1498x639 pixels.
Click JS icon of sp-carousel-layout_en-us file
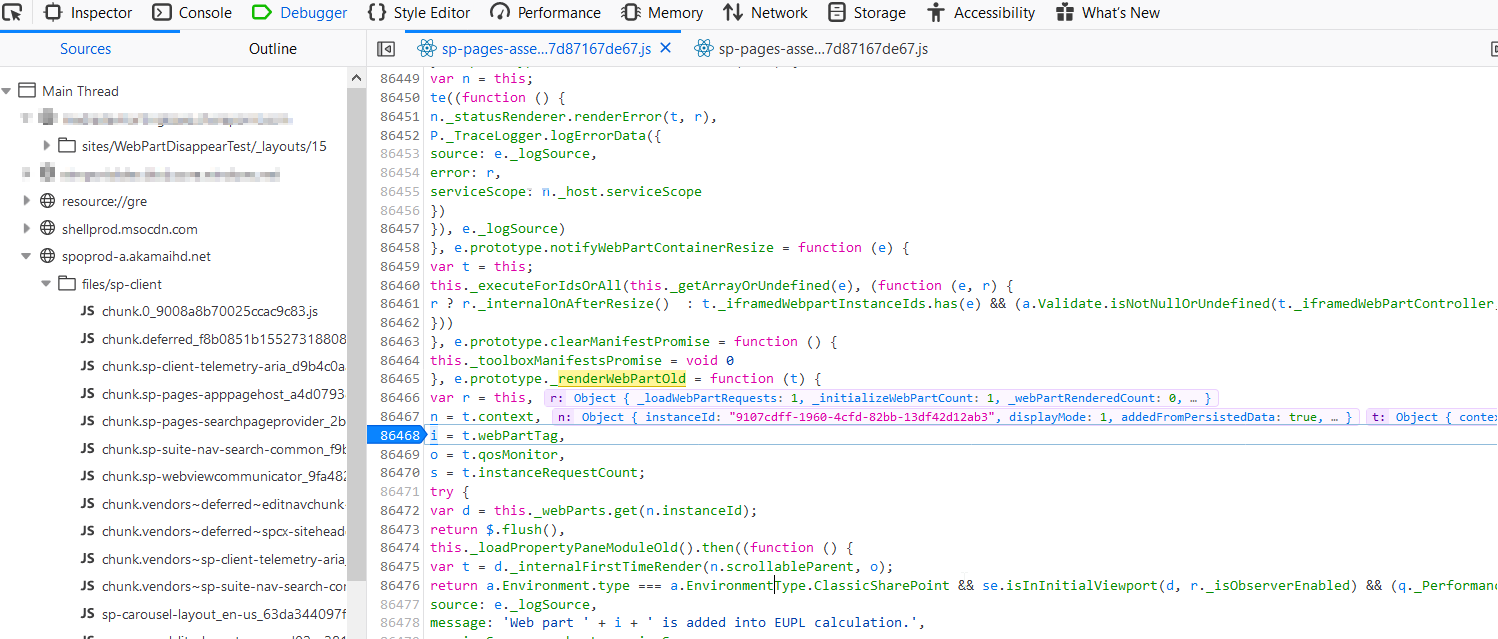click(87, 614)
